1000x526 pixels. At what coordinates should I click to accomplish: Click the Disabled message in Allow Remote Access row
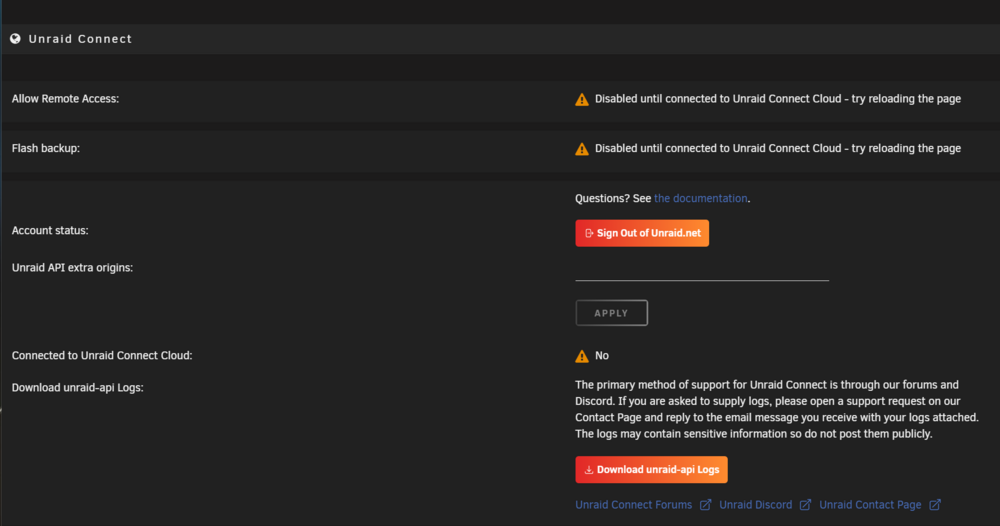point(777,99)
